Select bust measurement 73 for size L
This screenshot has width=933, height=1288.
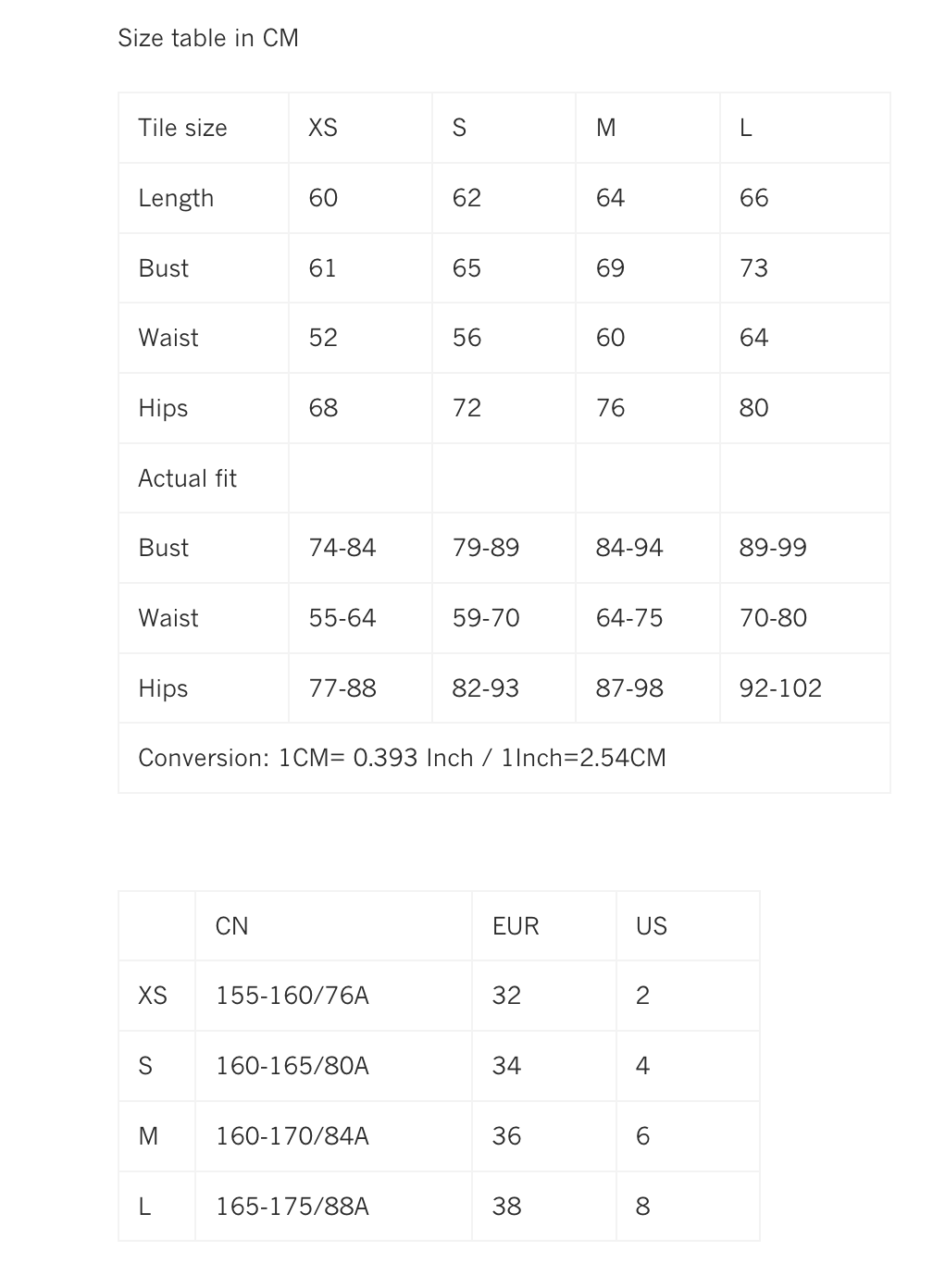[x=753, y=268]
